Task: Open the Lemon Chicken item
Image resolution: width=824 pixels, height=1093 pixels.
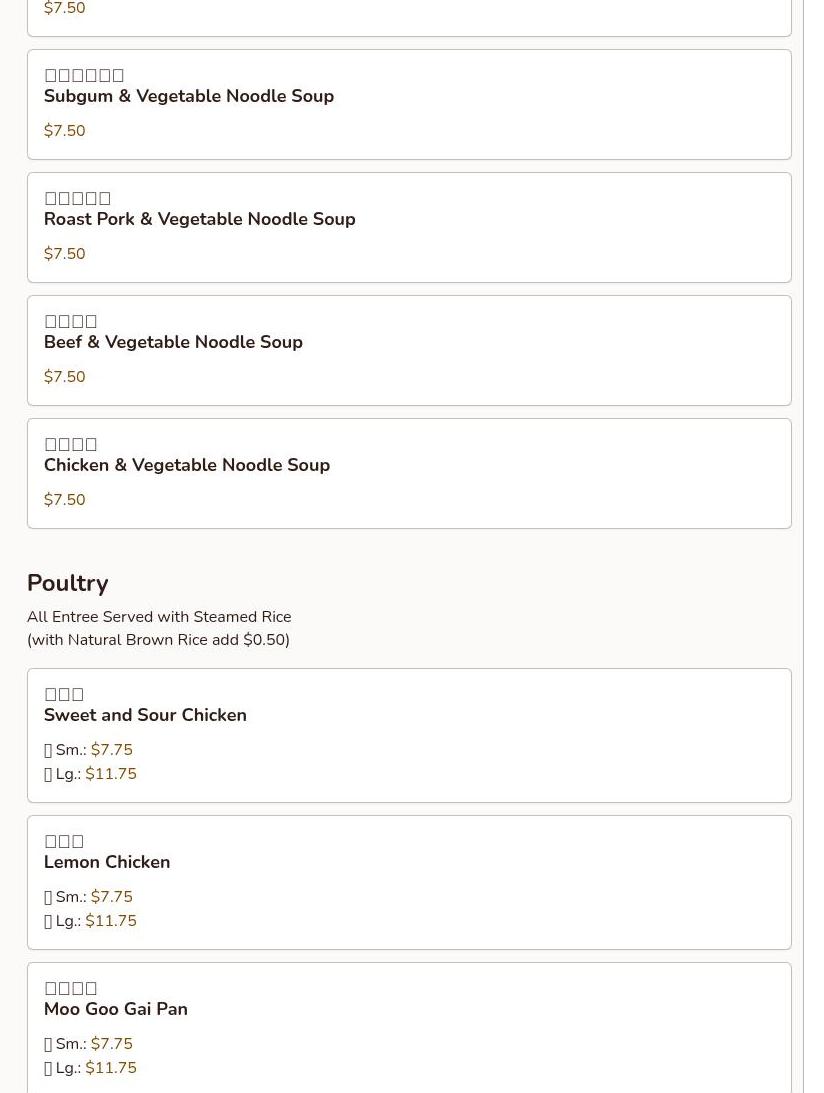Action: click(x=107, y=863)
